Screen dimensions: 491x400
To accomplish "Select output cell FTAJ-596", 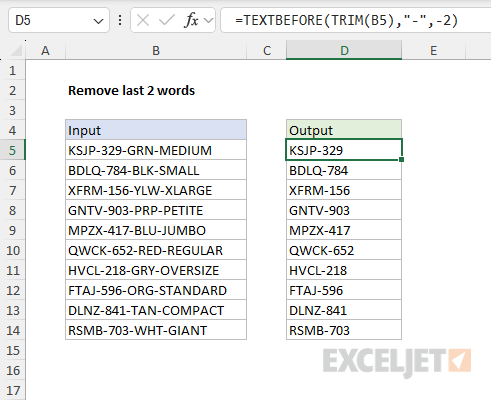I will 344,290.
